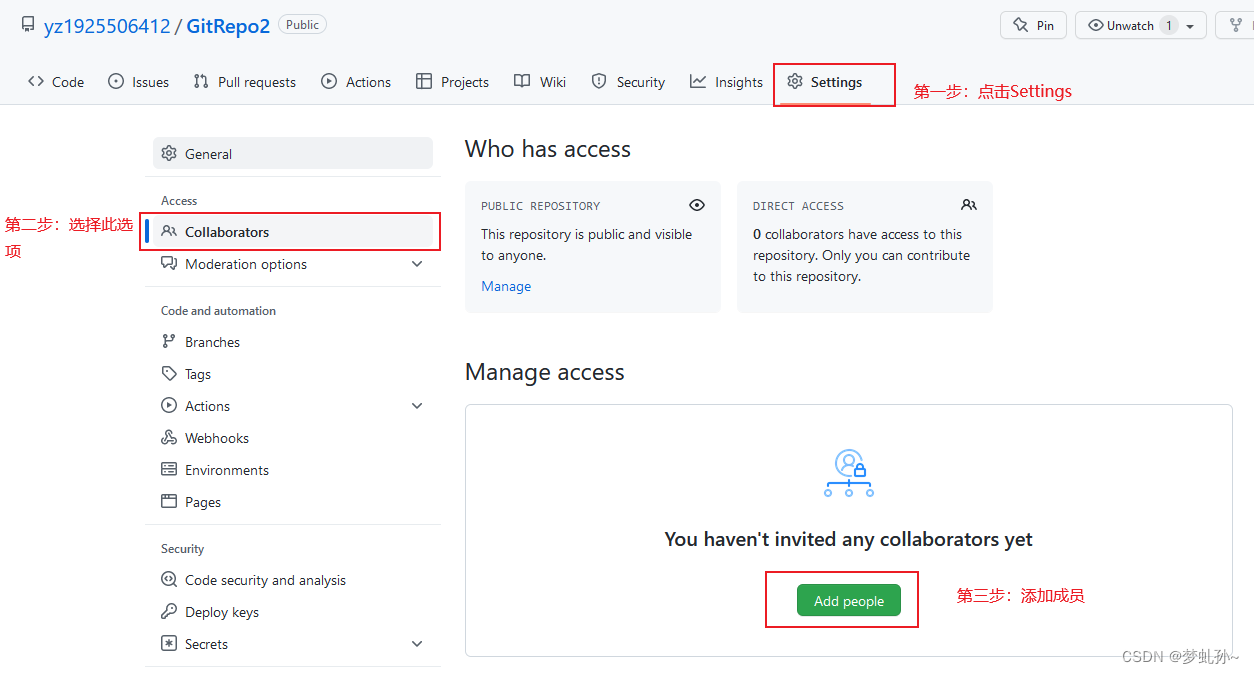Click the key icon beside Deploy keys
1254x674 pixels.
coord(169,612)
